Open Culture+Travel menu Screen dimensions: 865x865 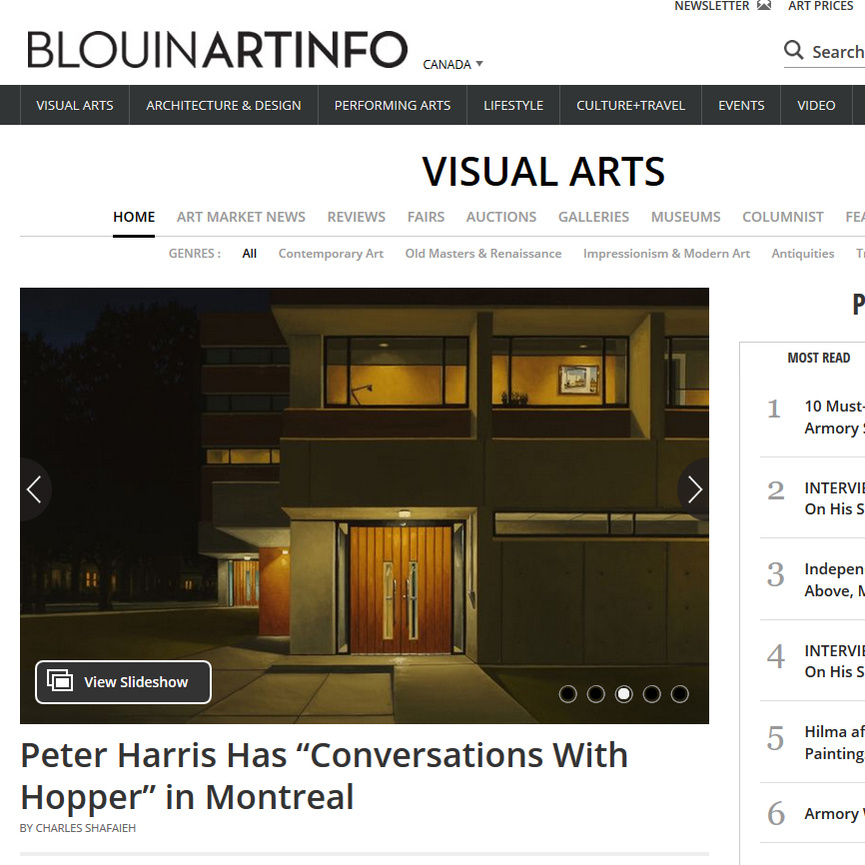[x=631, y=105]
